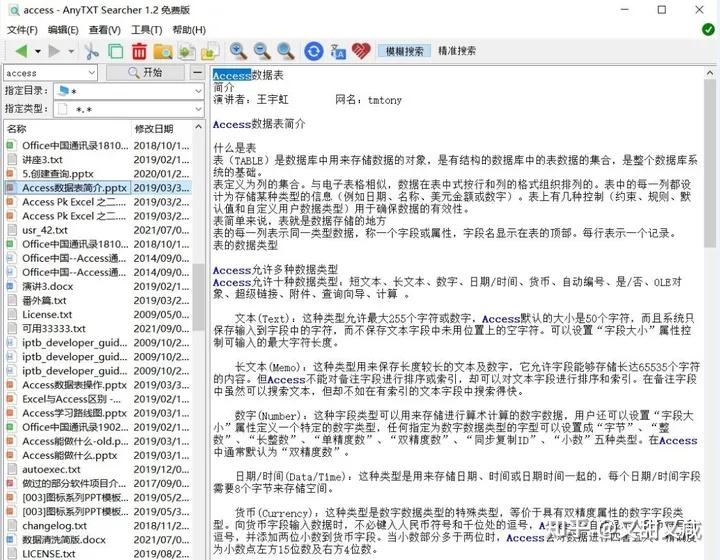
Task: Select the 演讲3.docx result row
Action: click(x=98, y=286)
